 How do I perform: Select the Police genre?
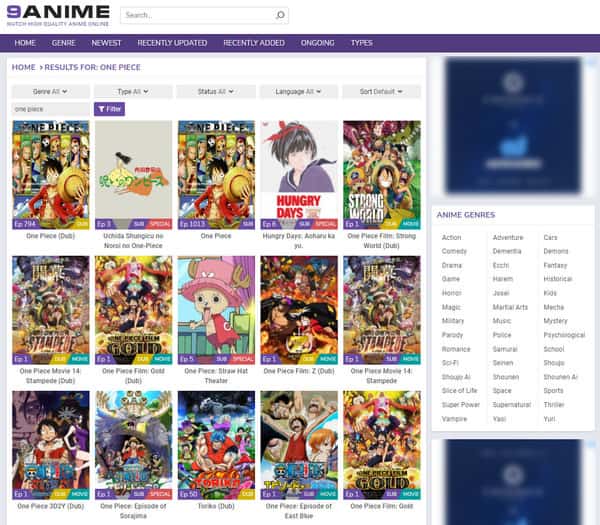click(x=502, y=335)
